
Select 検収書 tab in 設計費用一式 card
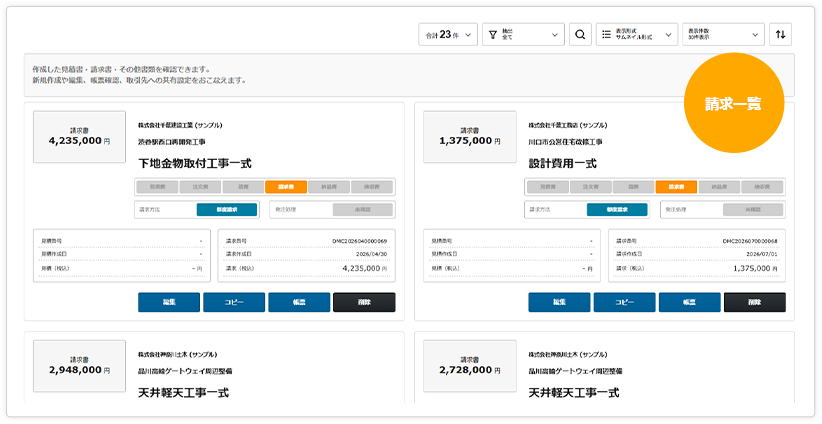tap(762, 187)
